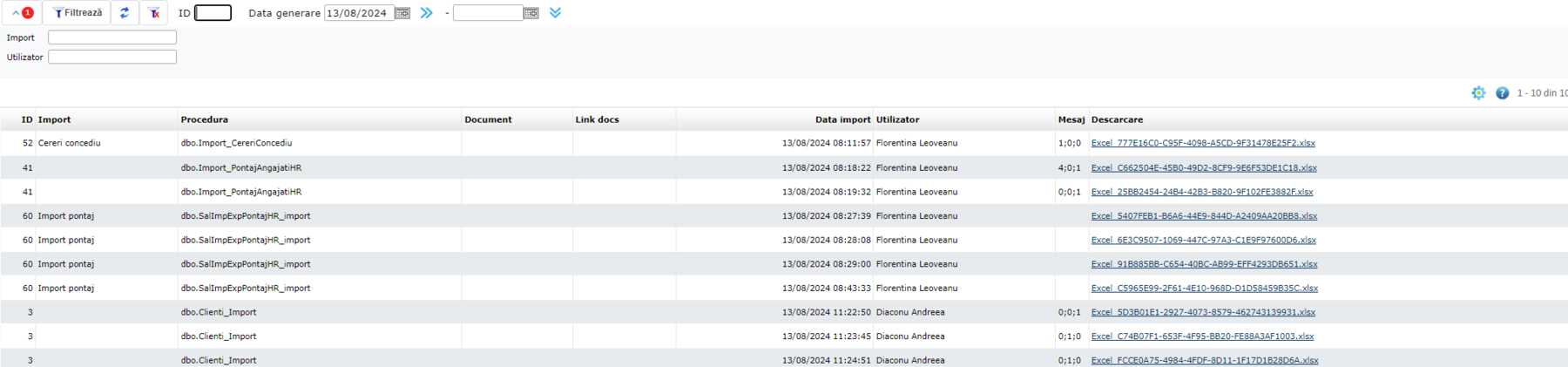The height and width of the screenshot is (367, 1568).
Task: Open the Excel_5407FEB1-B6A6-44E9-844D-A2409AA20BB8.xlsx link
Action: point(1204,216)
